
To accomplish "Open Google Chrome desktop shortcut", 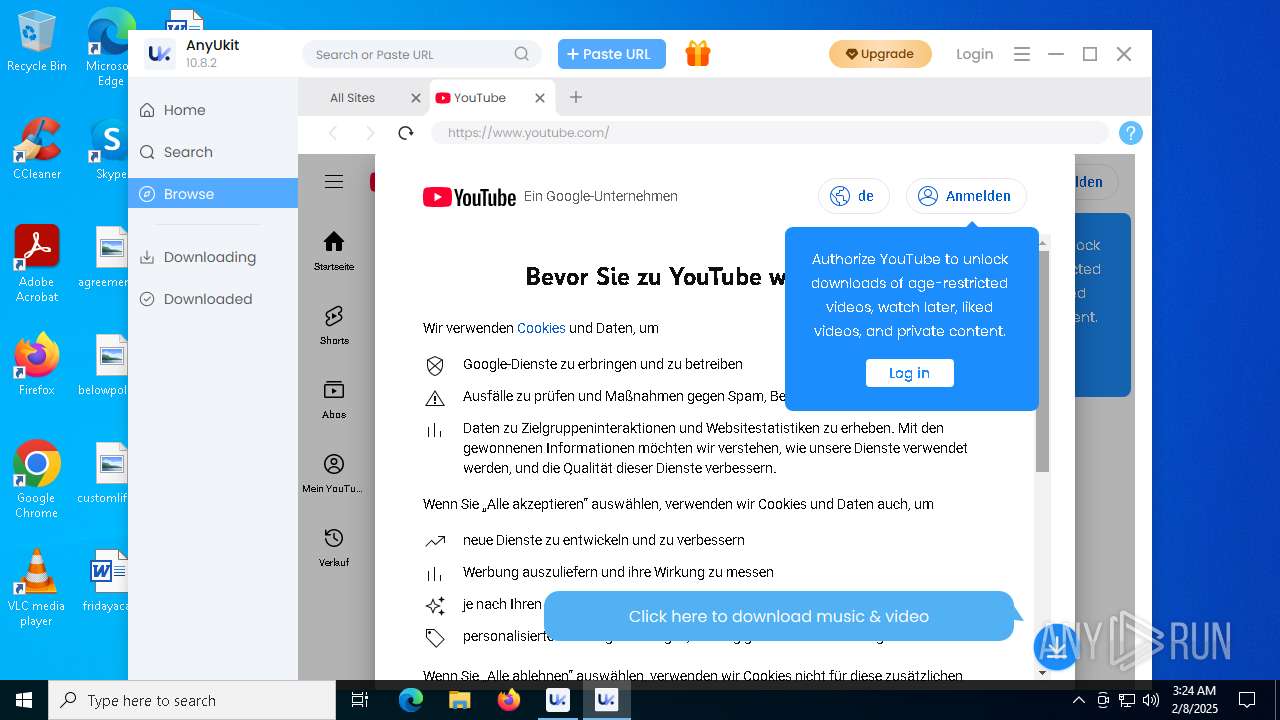I will coord(37,480).
